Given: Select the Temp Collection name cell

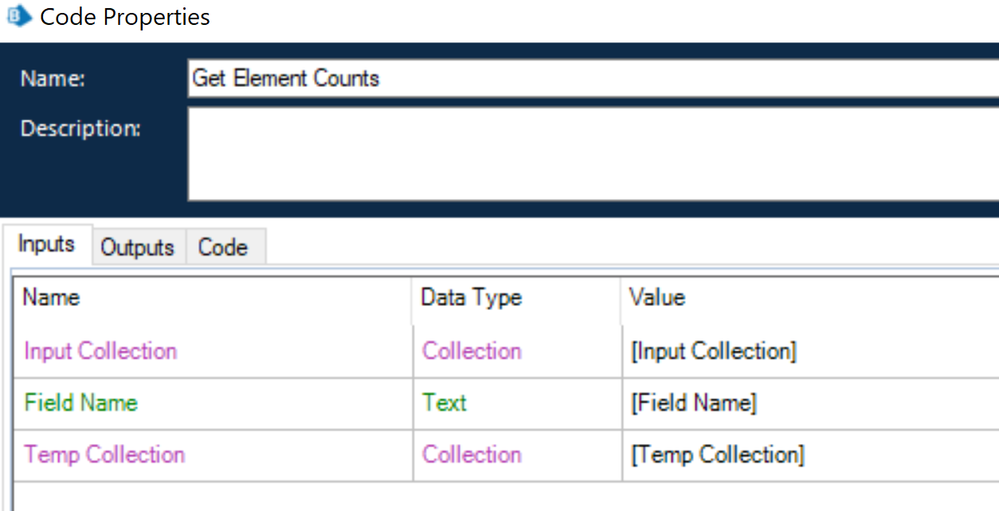Looking at the screenshot, I should click(x=105, y=454).
